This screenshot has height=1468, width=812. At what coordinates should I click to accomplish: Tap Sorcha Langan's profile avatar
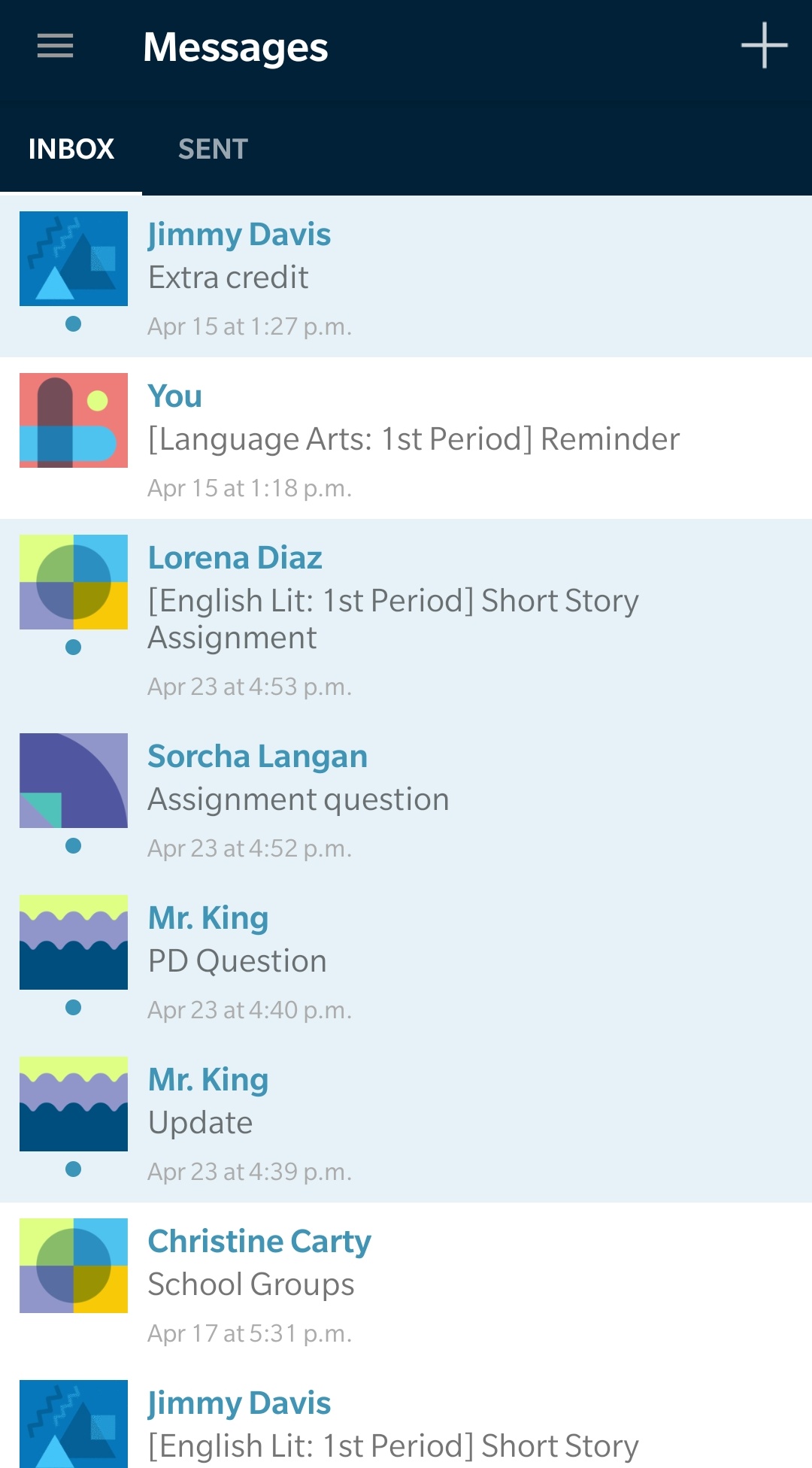tap(74, 781)
